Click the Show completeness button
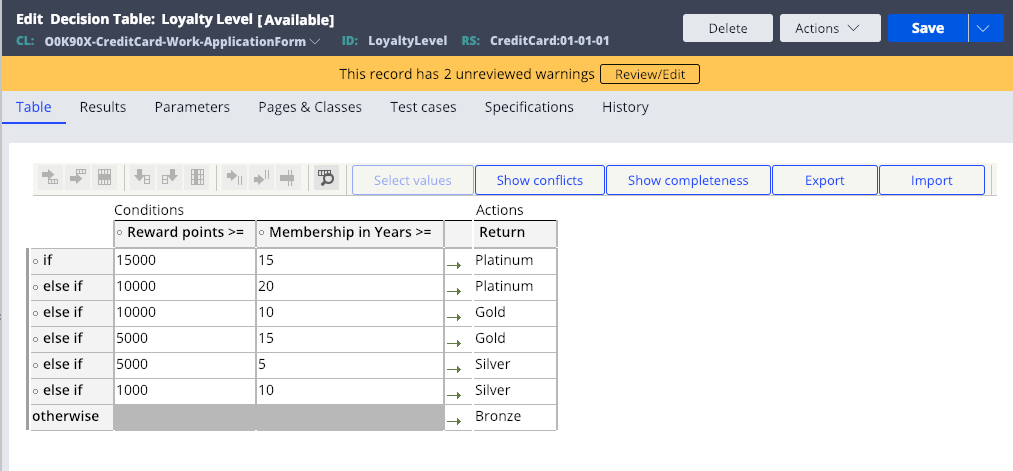Image resolution: width=1013 pixels, height=471 pixels. click(688, 180)
